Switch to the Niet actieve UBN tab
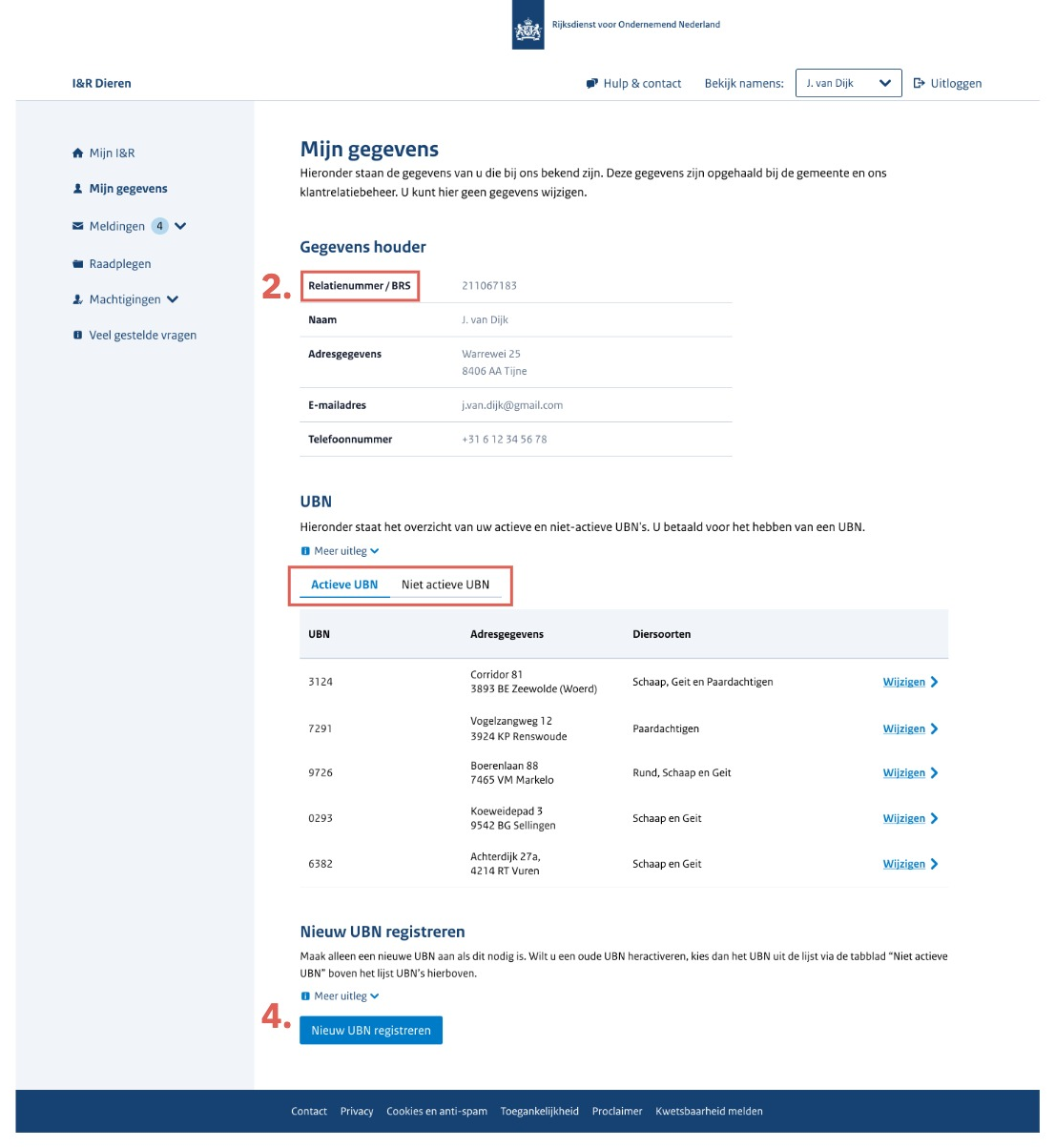The height and width of the screenshot is (1148, 1055). pos(445,584)
